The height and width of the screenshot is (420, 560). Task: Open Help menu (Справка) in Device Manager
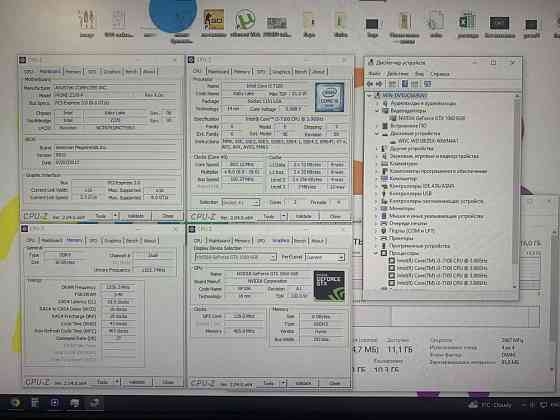coord(440,74)
